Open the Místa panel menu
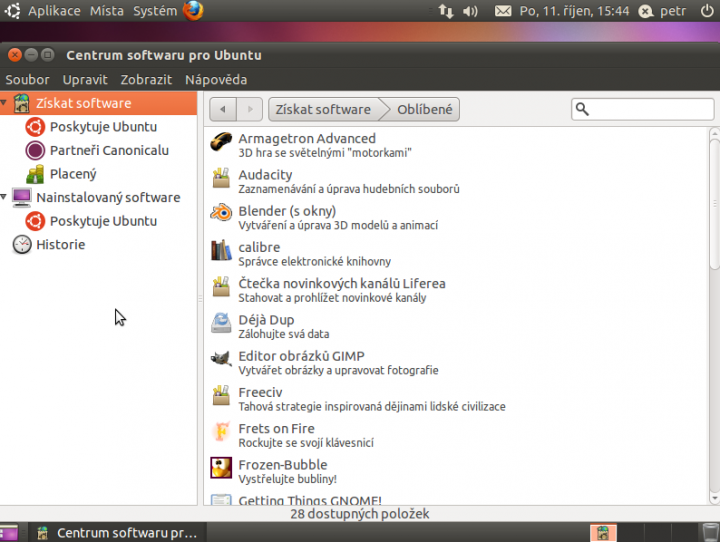720x542 pixels. pyautogui.click(x=107, y=11)
